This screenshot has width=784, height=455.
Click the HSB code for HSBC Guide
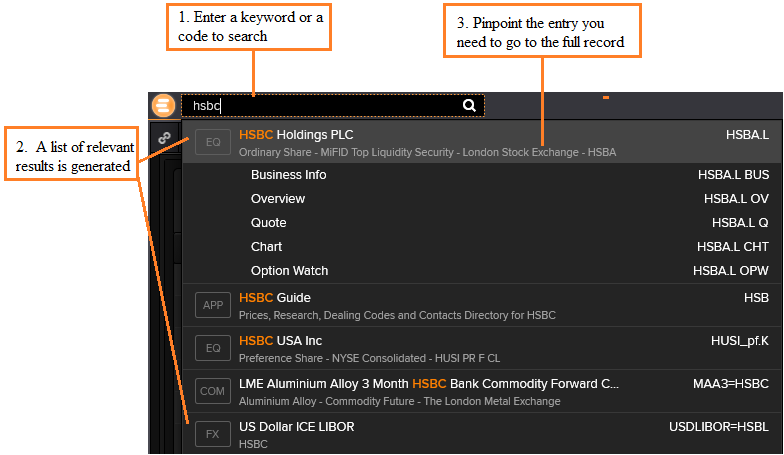click(756, 298)
